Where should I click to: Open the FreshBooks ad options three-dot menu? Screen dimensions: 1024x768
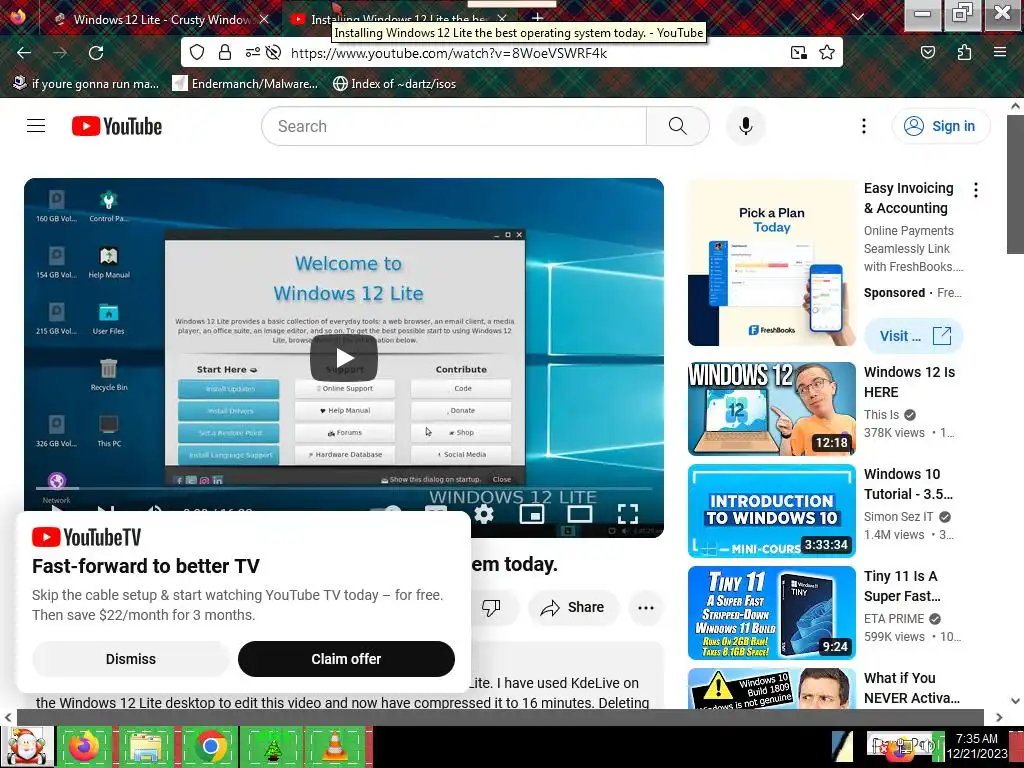[x=976, y=190]
